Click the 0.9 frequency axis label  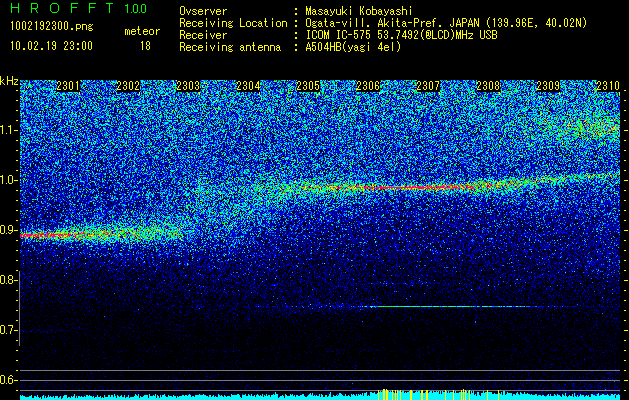[7, 230]
